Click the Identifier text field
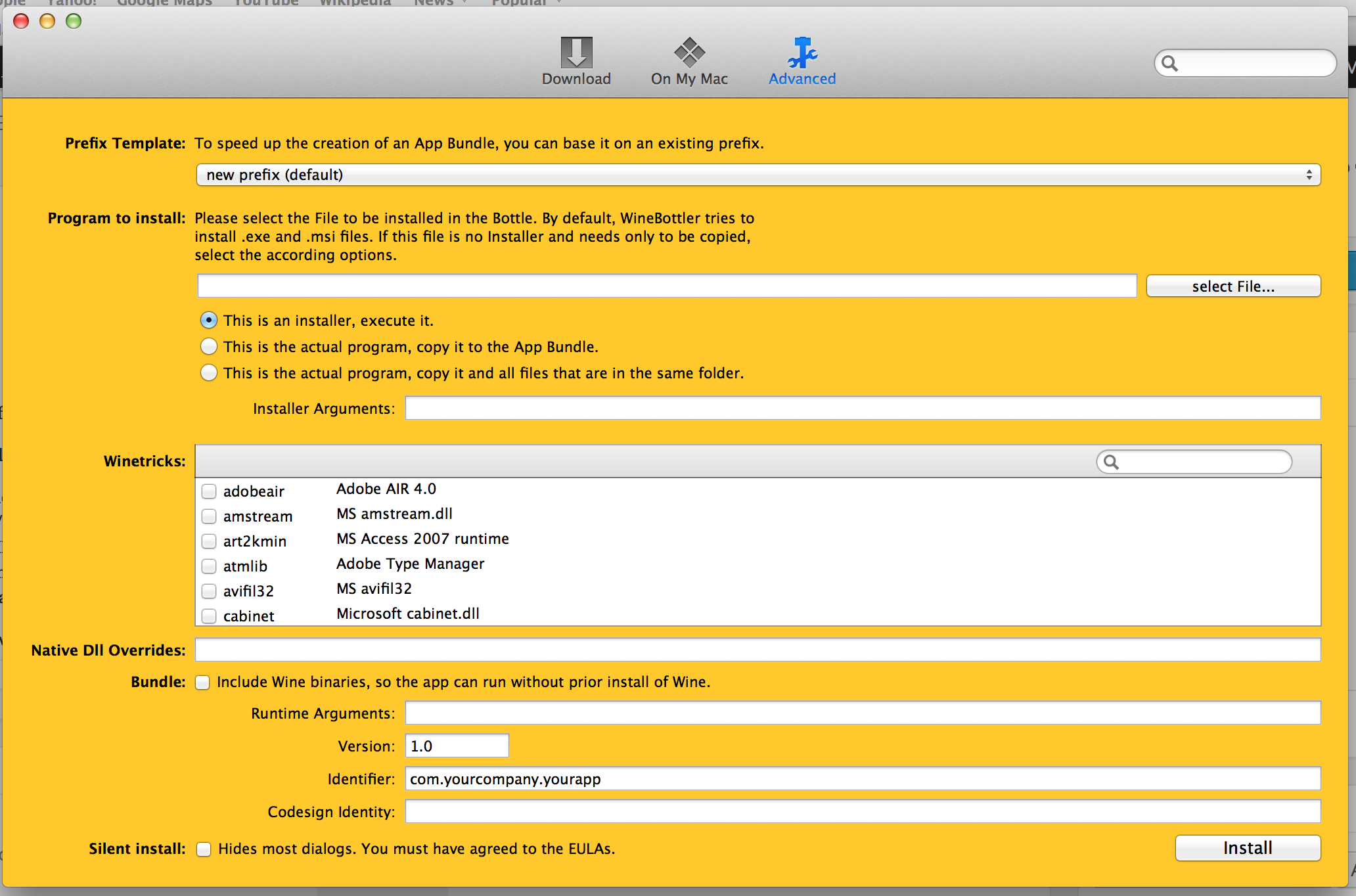The width and height of the screenshot is (1356, 896). point(862,779)
